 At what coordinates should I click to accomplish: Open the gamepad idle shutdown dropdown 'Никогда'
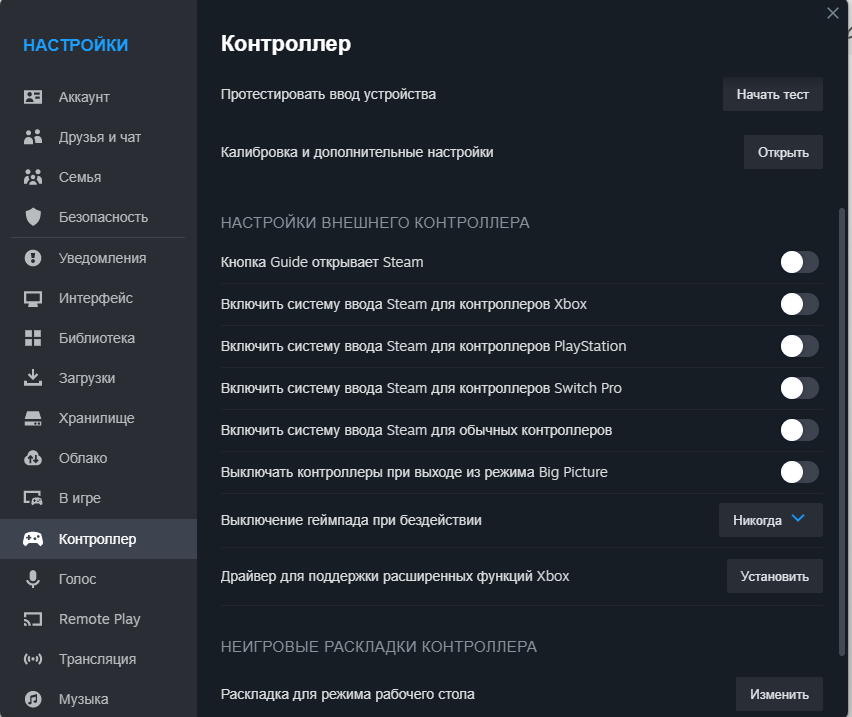770,520
